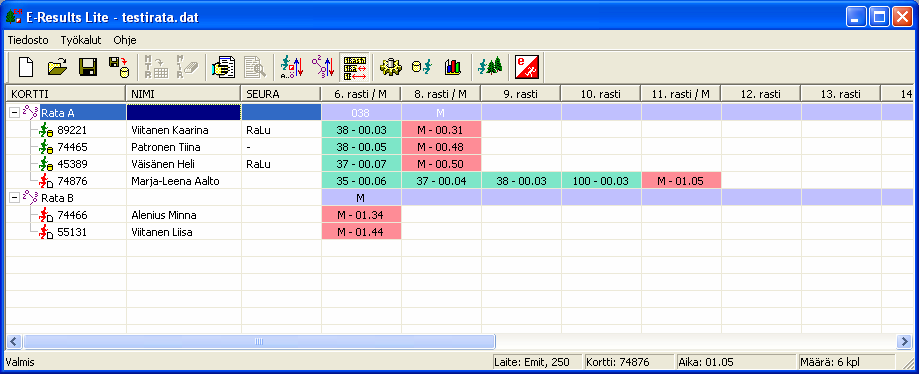Click the purple course icon beside Rata A

click(x=30, y=113)
